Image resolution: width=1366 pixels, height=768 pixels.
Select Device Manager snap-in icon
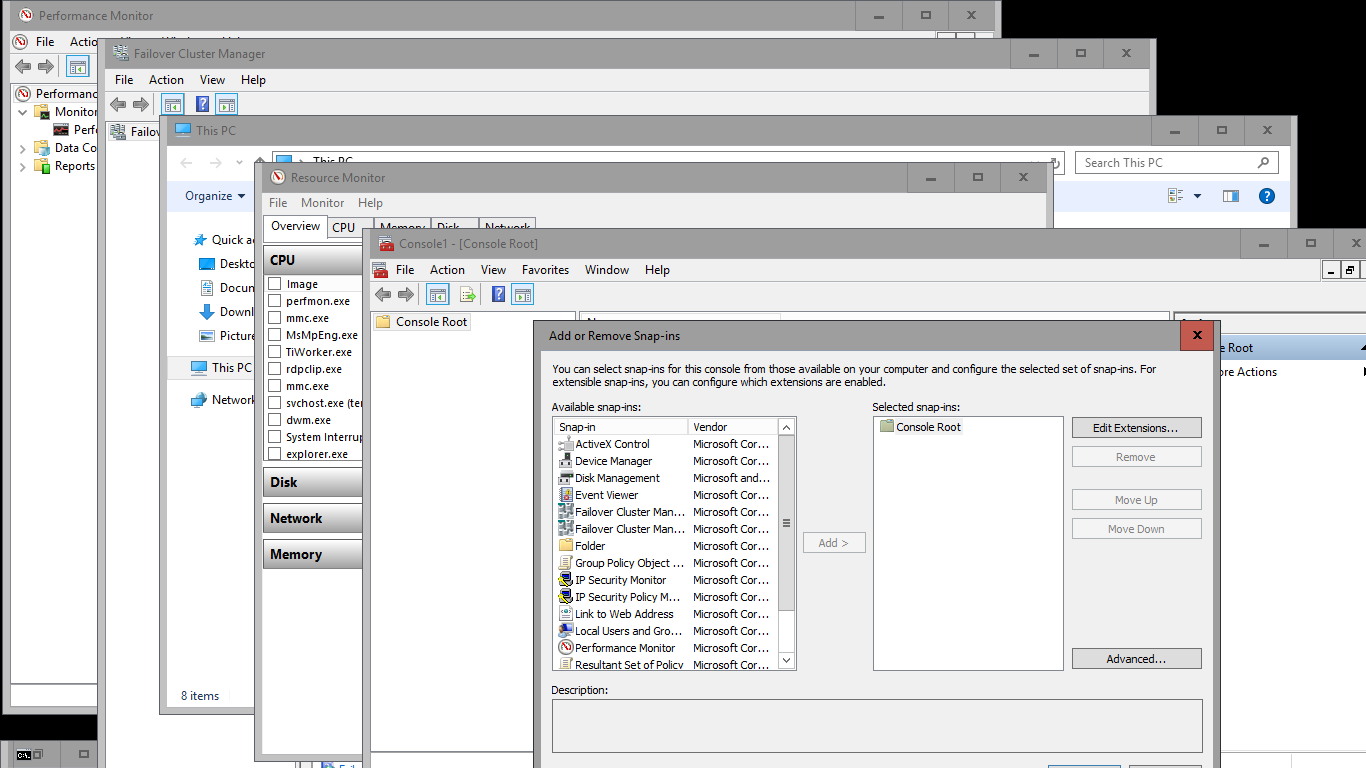566,461
